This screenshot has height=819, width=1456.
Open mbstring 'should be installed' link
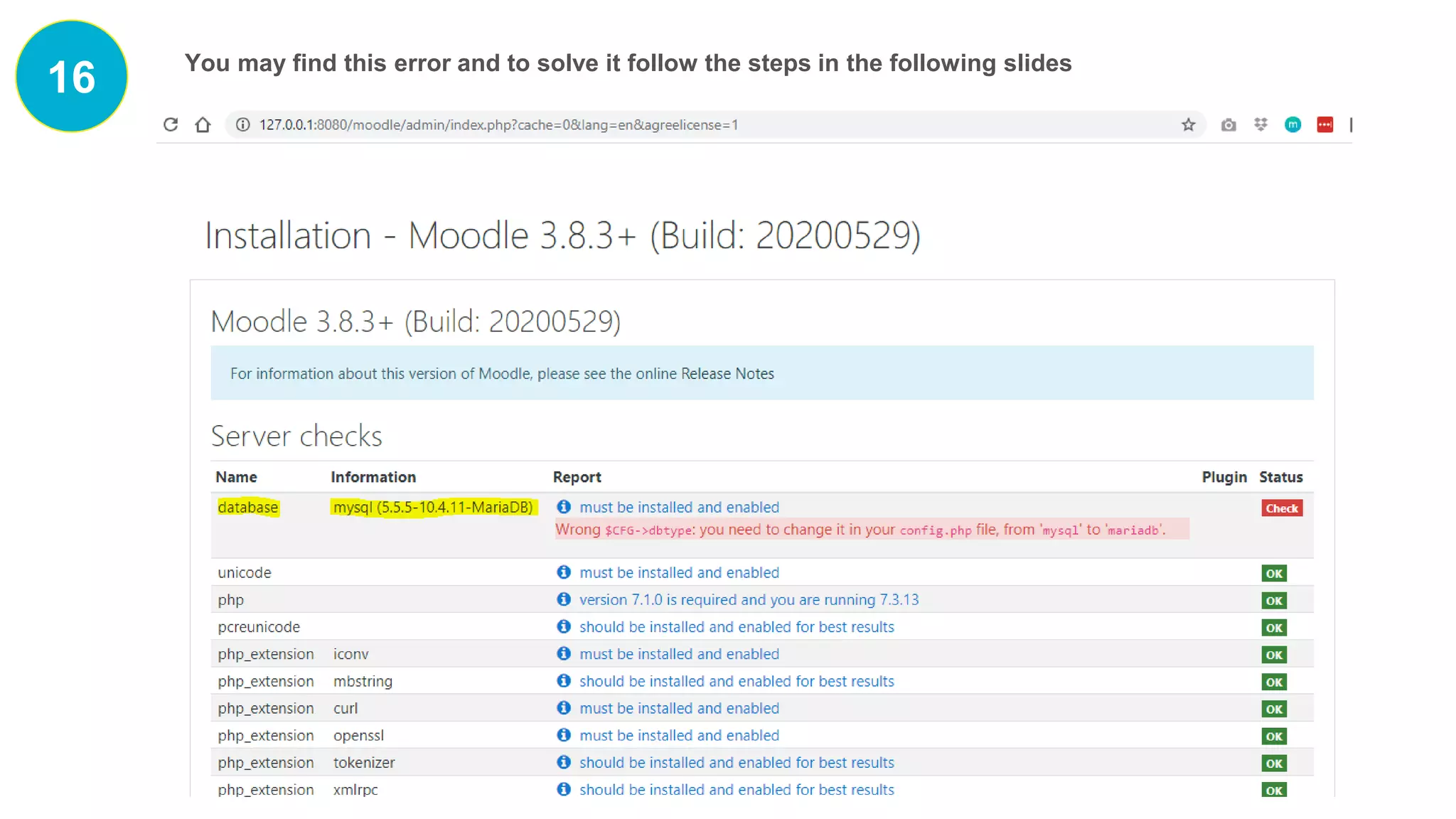tap(737, 681)
